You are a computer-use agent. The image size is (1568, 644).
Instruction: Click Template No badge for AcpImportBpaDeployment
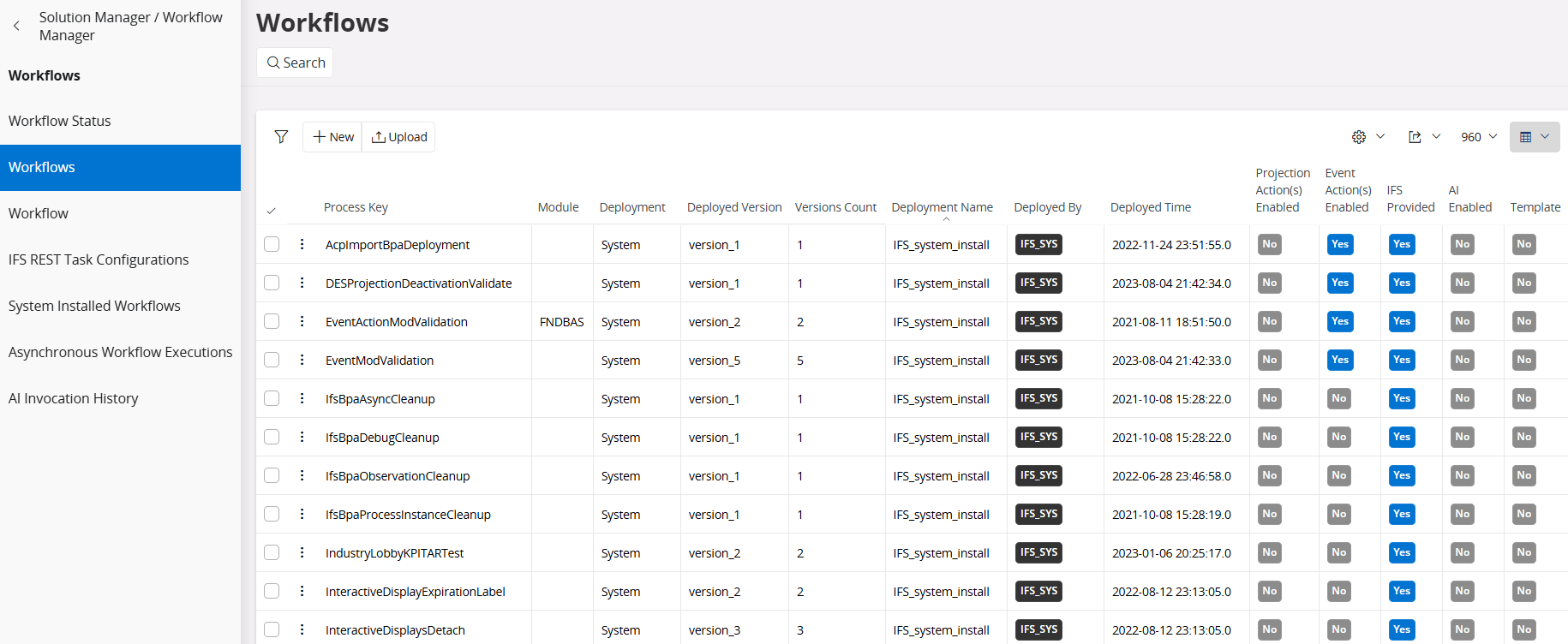1523,244
